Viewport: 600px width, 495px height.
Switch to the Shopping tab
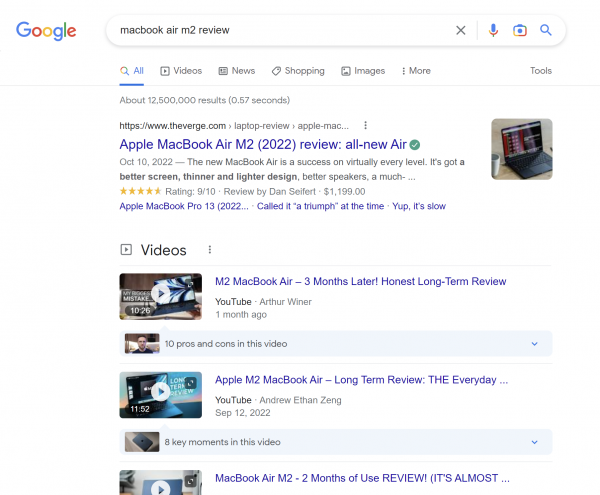tap(298, 71)
